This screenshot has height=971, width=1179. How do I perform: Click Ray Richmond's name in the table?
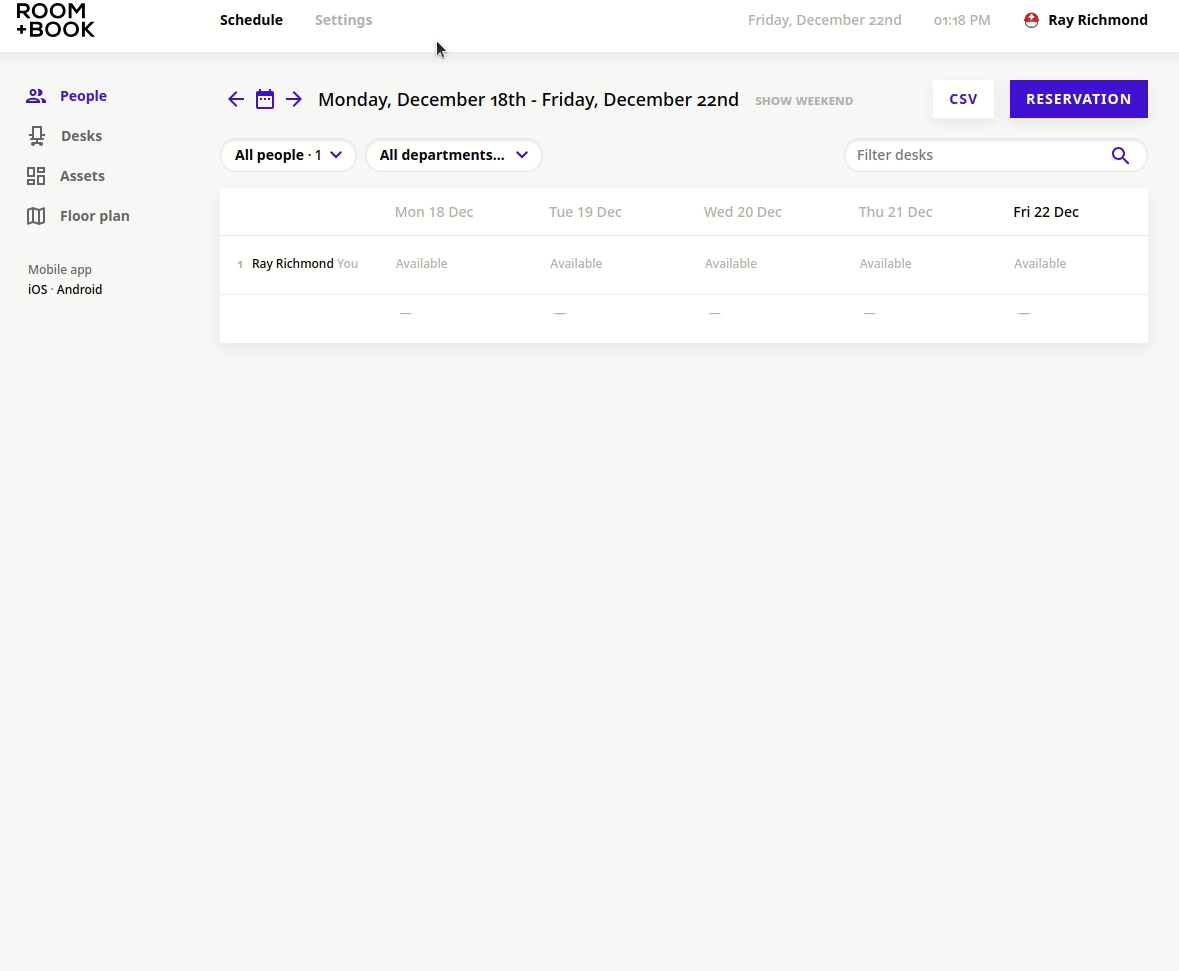coord(292,264)
